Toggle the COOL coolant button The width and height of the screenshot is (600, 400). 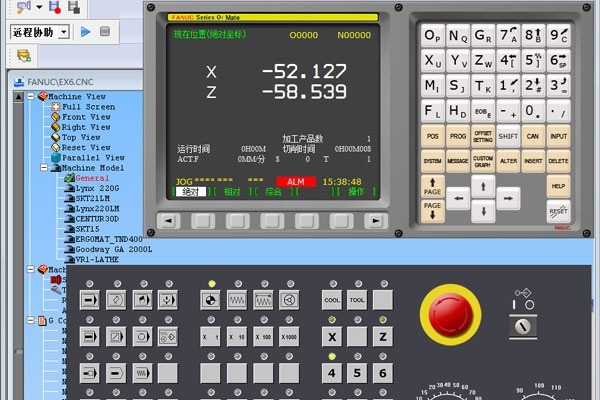[332, 300]
